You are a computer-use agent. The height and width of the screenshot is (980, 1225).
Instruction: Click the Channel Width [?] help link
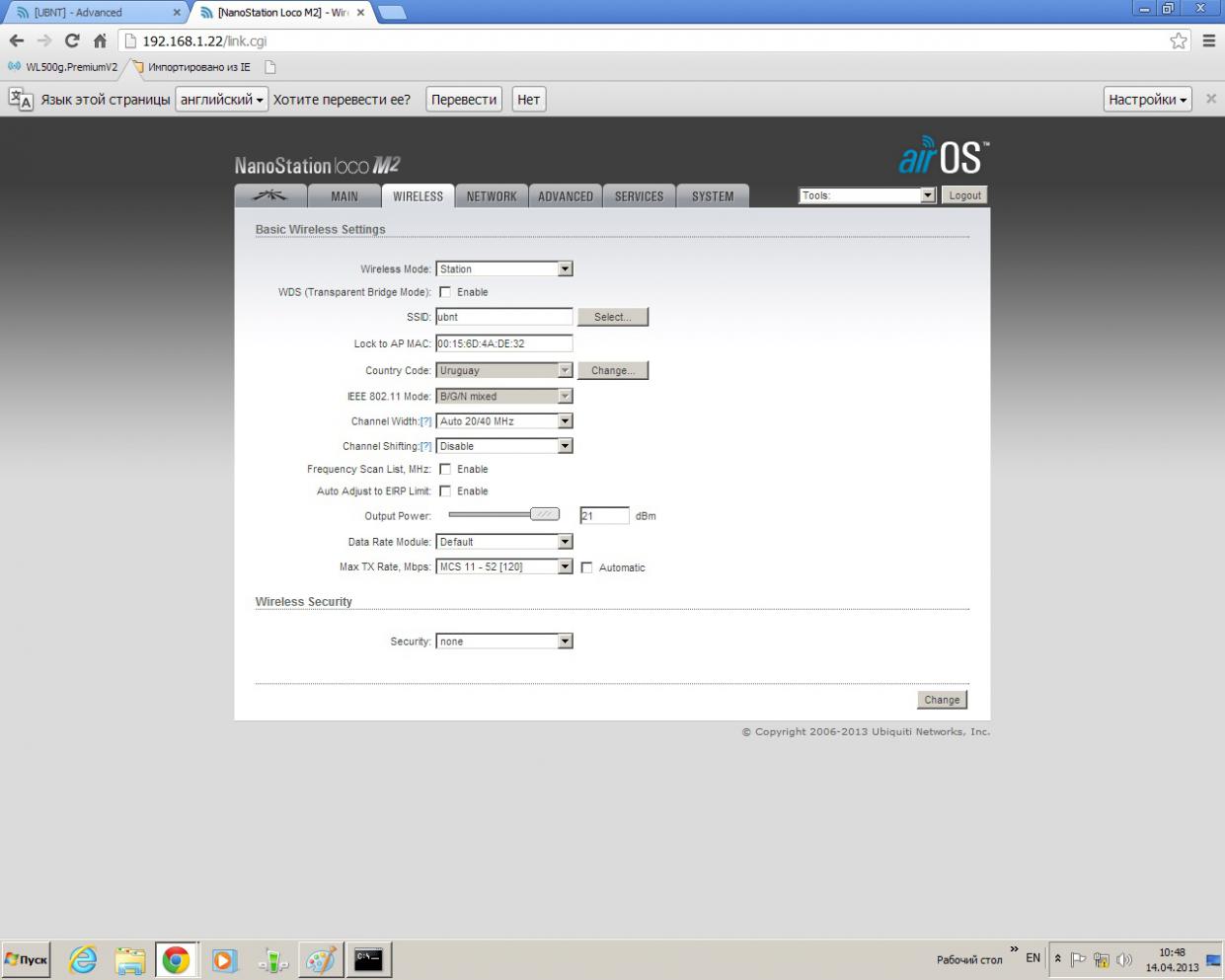pos(425,421)
